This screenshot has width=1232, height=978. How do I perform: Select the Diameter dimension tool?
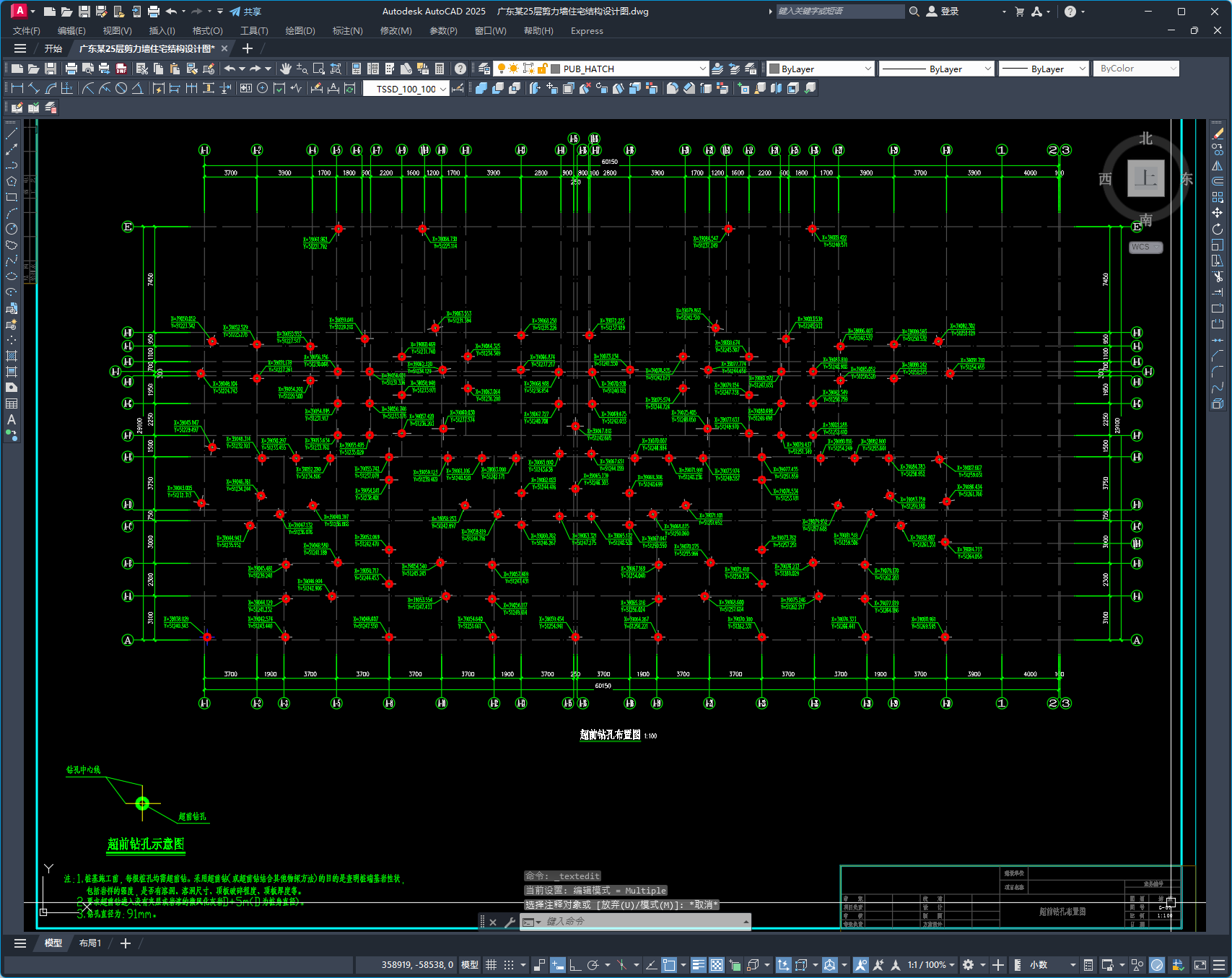(x=121, y=88)
